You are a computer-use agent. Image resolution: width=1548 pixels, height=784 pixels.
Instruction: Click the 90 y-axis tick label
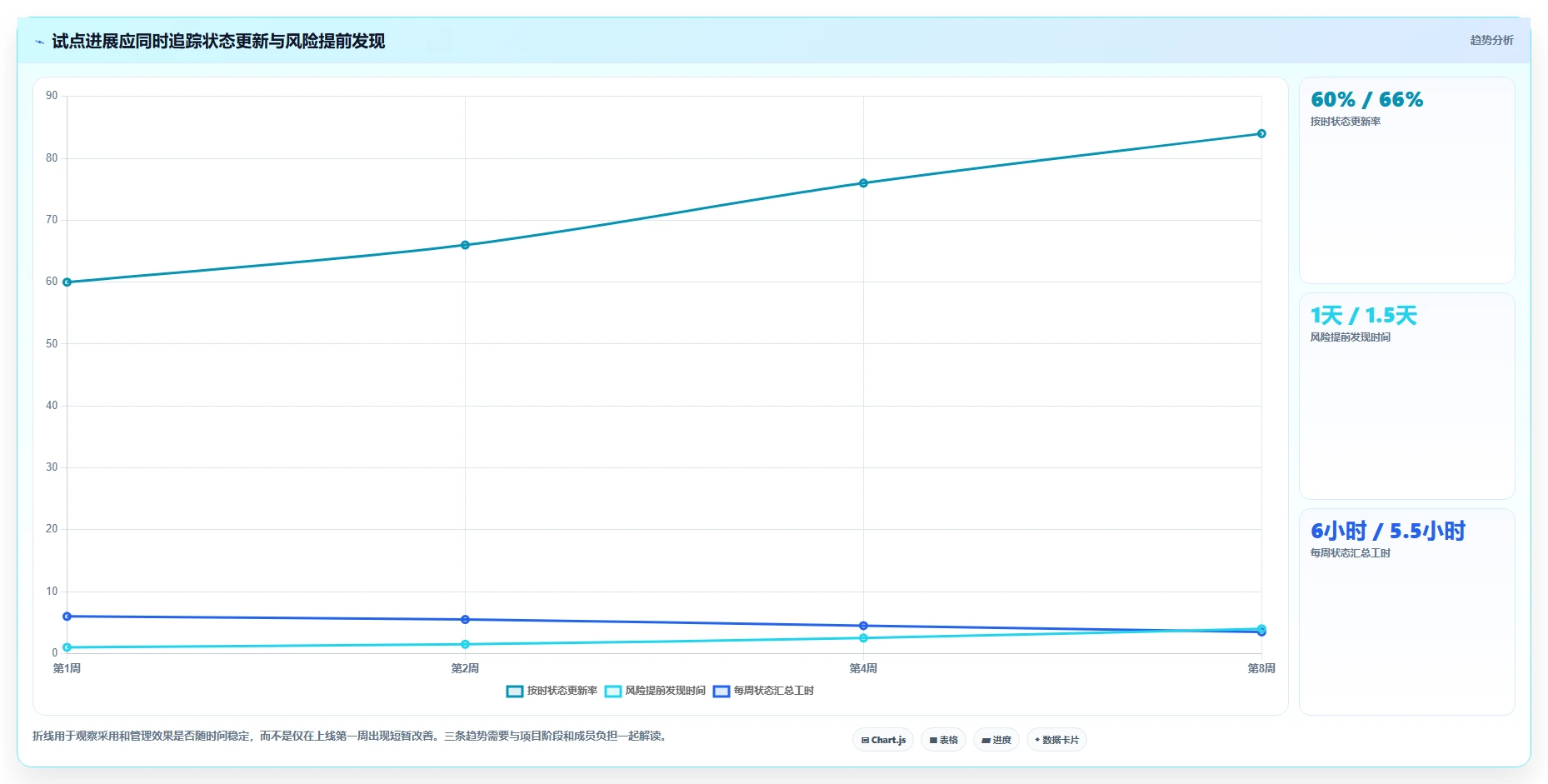pos(52,96)
